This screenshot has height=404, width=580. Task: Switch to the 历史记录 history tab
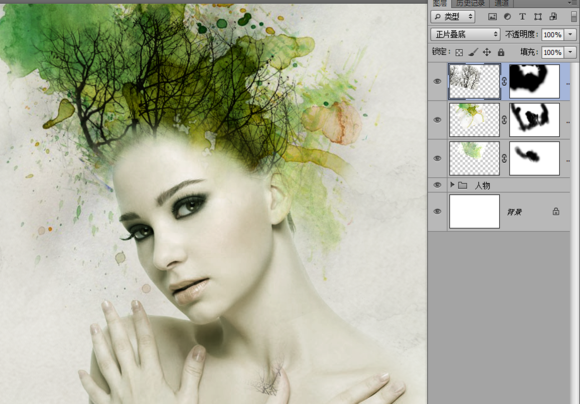(x=470, y=3)
